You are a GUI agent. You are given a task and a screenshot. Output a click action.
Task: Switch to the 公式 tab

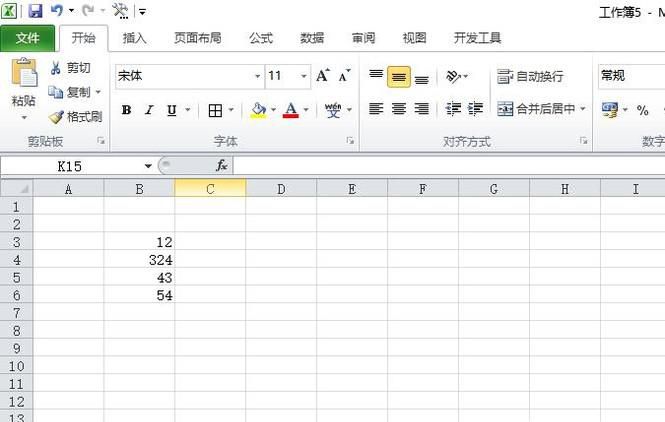pyautogui.click(x=261, y=38)
